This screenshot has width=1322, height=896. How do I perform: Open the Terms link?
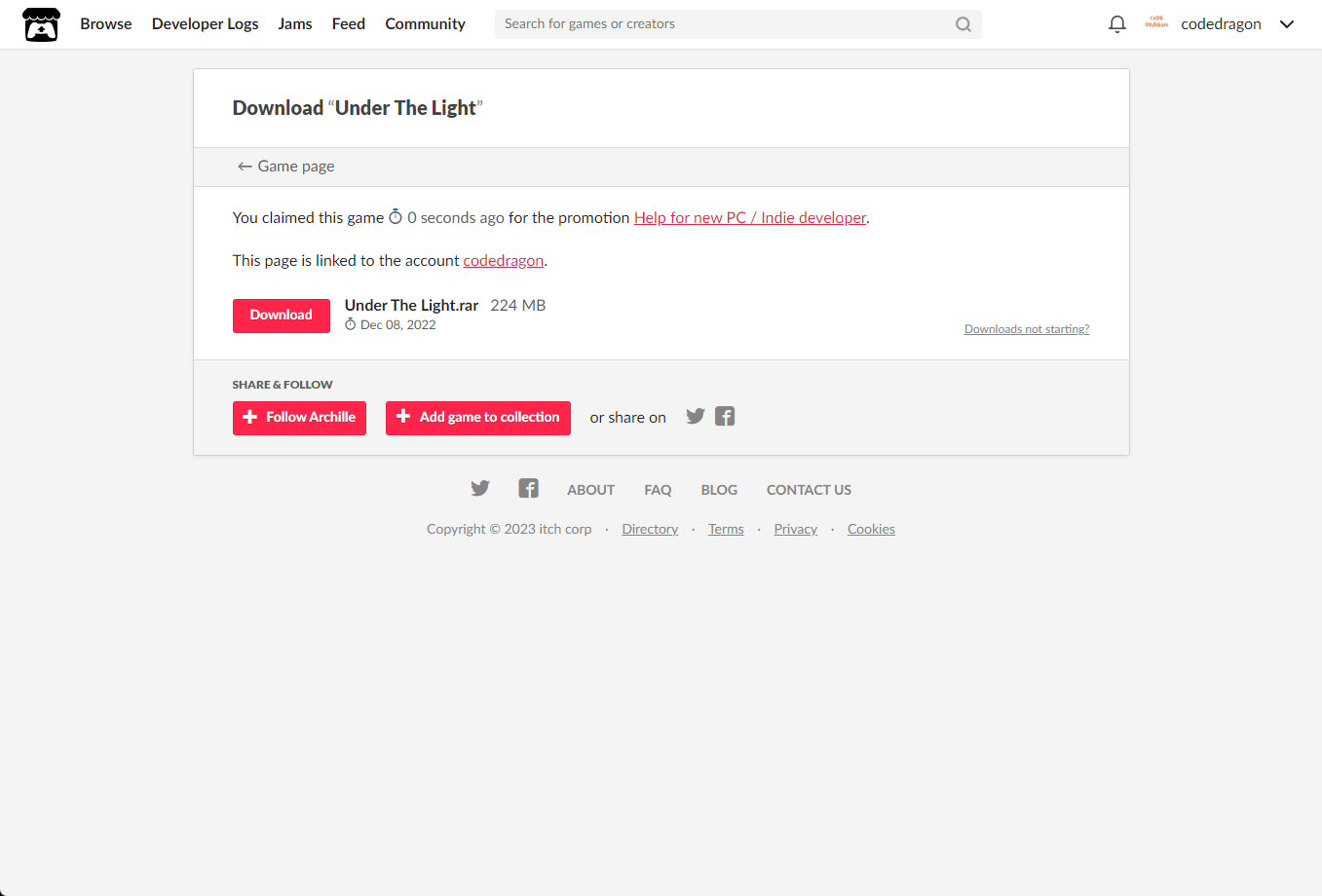[x=726, y=529]
